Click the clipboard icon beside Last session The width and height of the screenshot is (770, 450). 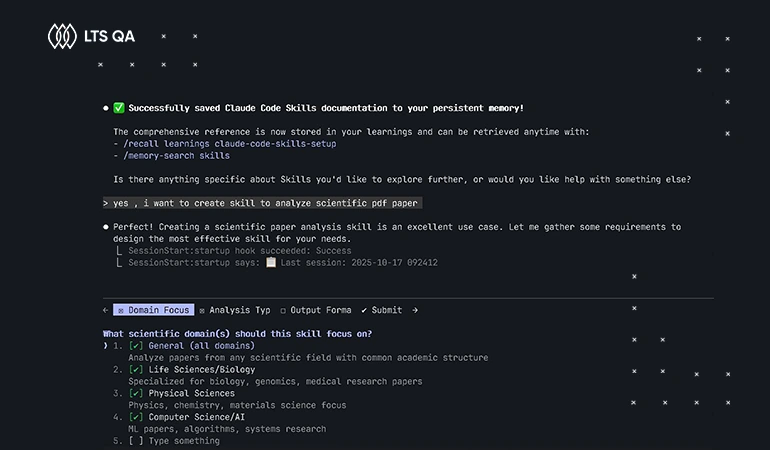[x=271, y=262]
